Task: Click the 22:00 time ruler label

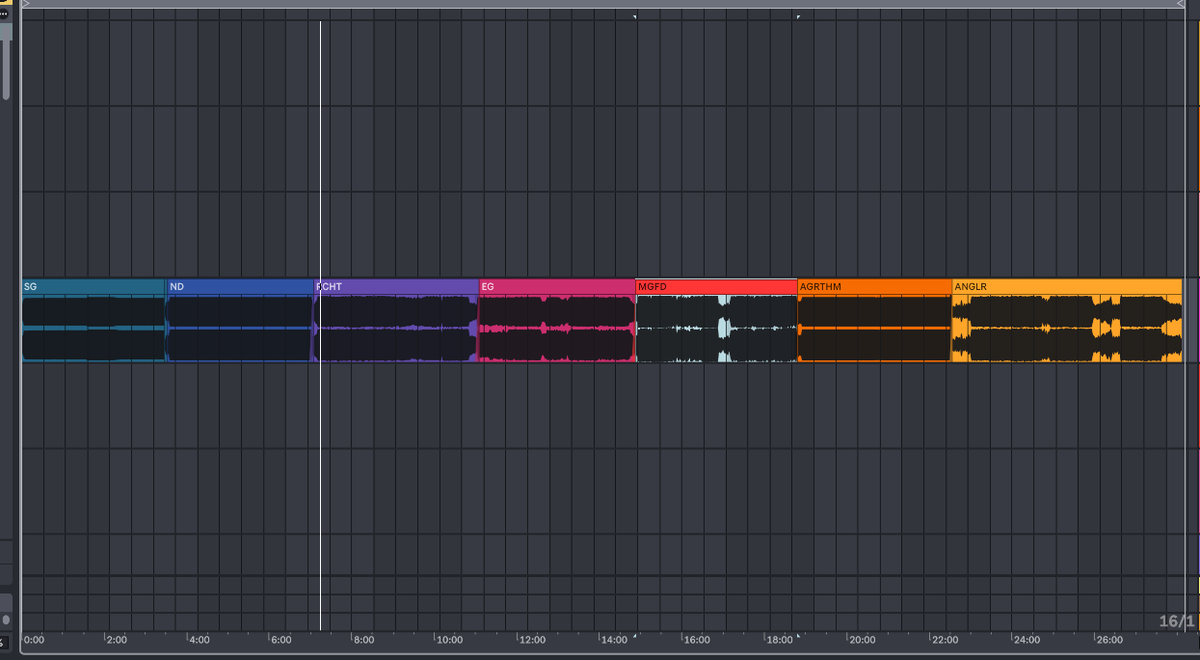Action: pyautogui.click(x=944, y=640)
